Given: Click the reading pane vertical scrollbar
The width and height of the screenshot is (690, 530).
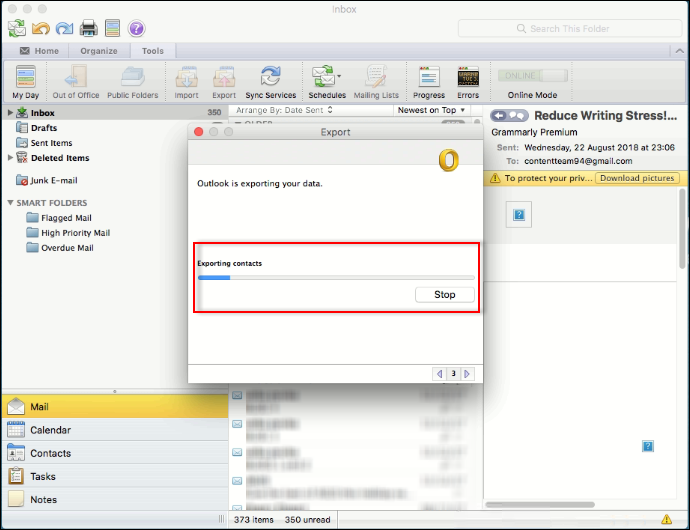Looking at the screenshot, I should tap(682, 229).
